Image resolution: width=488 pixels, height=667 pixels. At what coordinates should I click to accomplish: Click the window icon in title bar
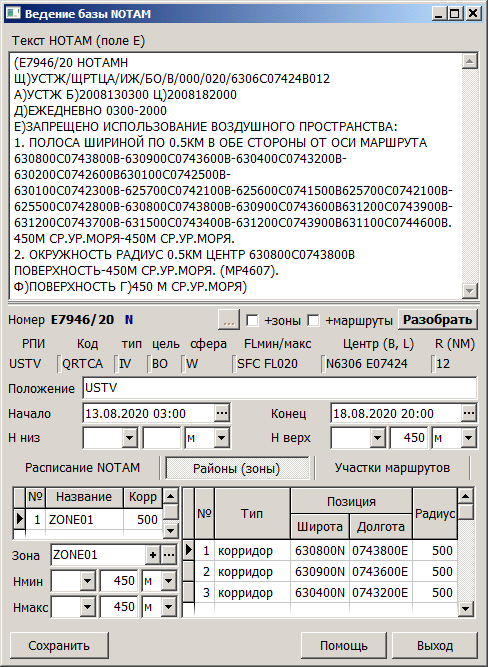(x=13, y=14)
